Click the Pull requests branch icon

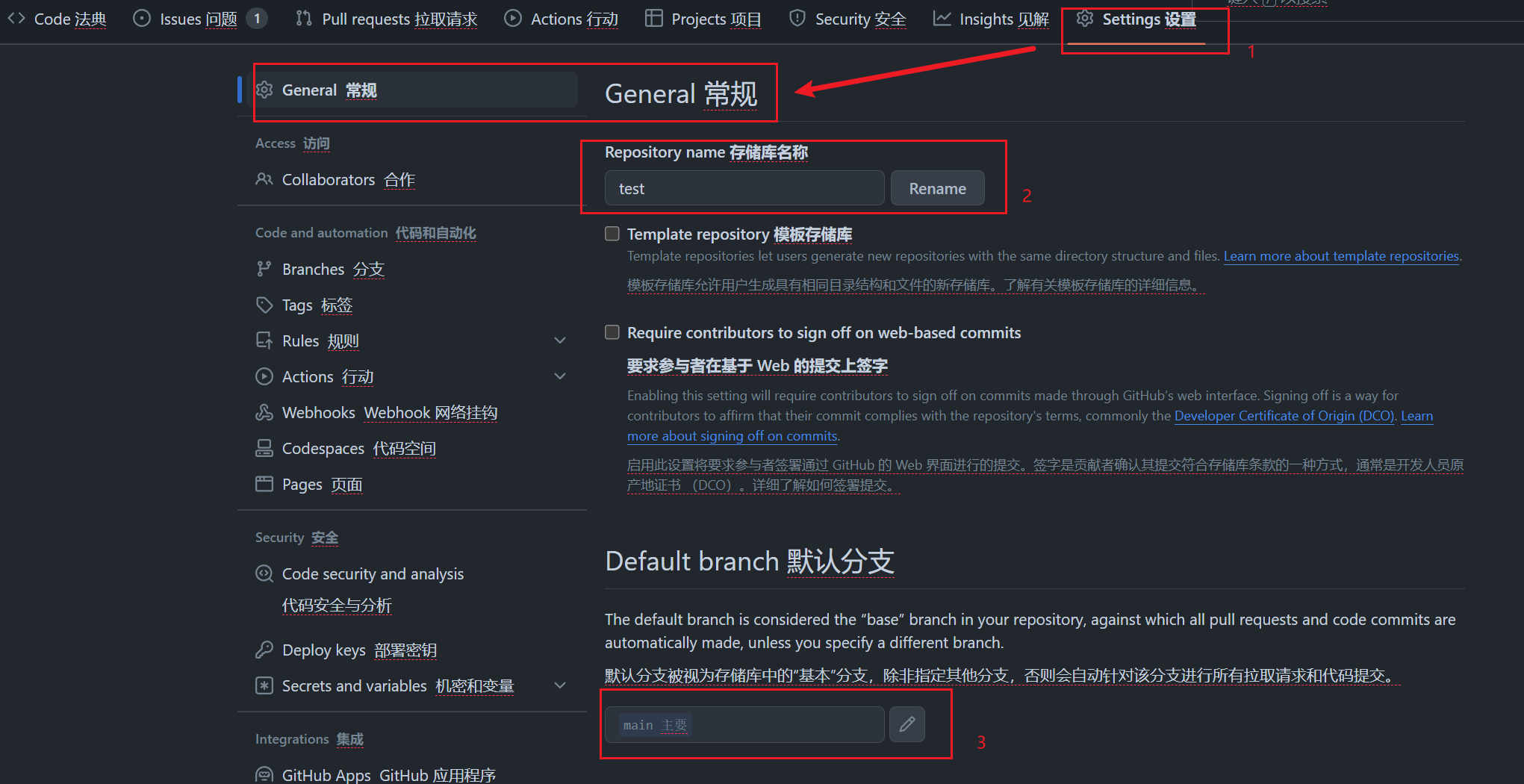tap(304, 19)
